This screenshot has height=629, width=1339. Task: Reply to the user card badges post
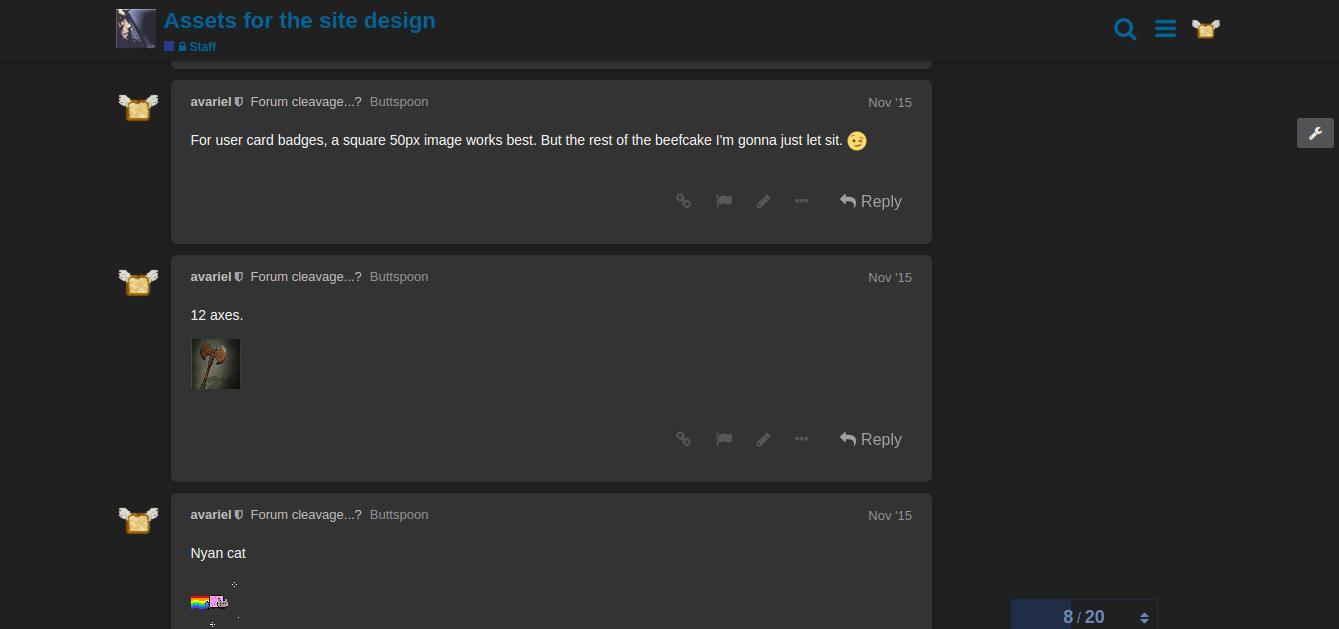(x=871, y=201)
